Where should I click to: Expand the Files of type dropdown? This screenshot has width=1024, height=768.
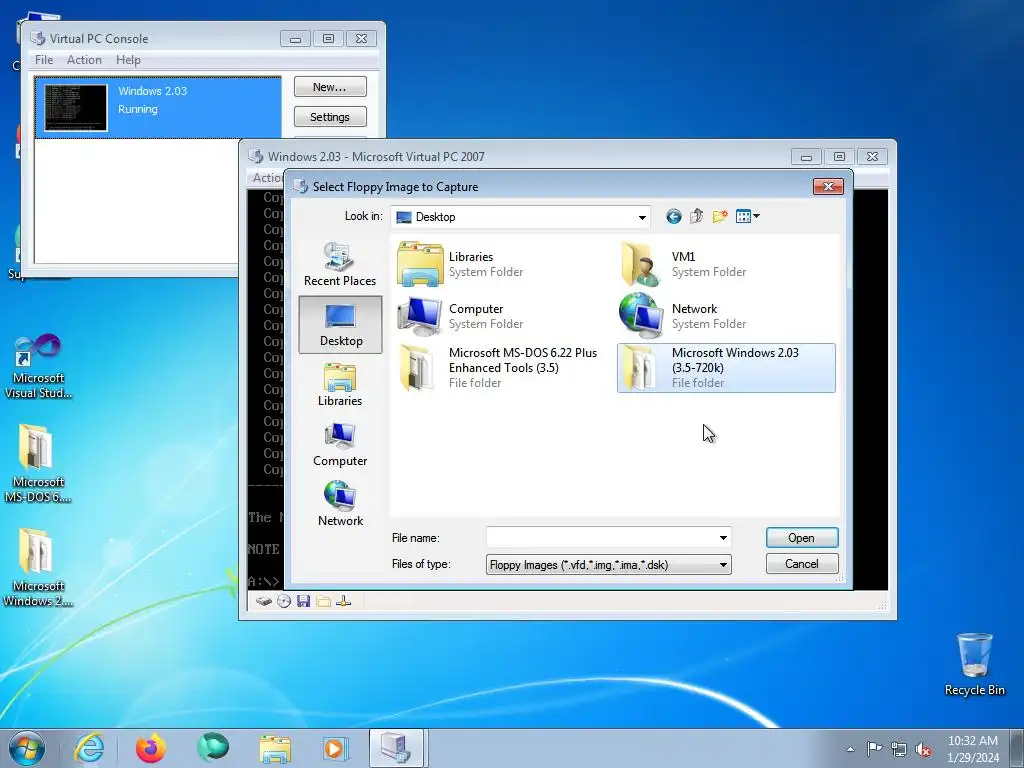pyautogui.click(x=723, y=564)
